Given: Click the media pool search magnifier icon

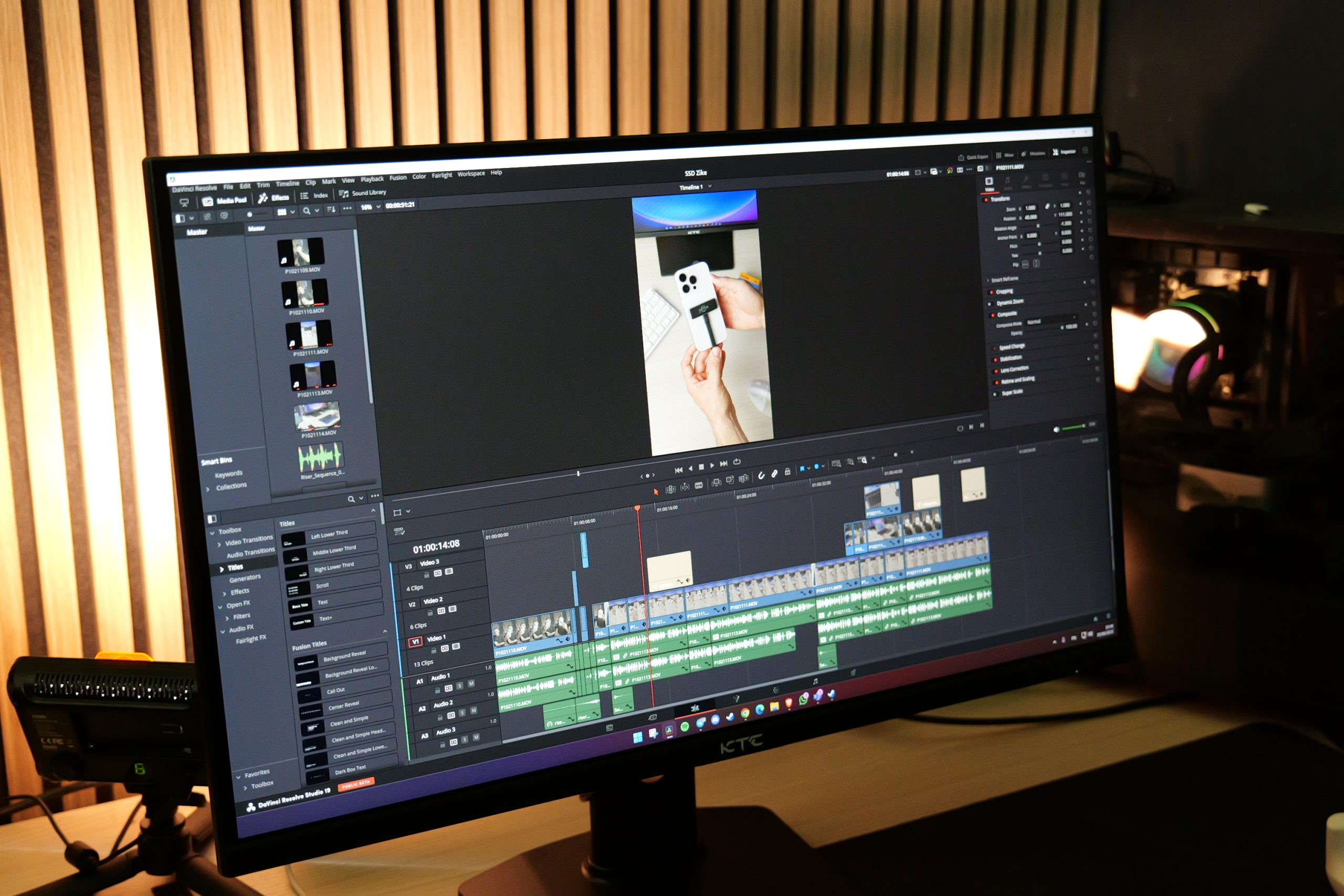Looking at the screenshot, I should click(307, 211).
